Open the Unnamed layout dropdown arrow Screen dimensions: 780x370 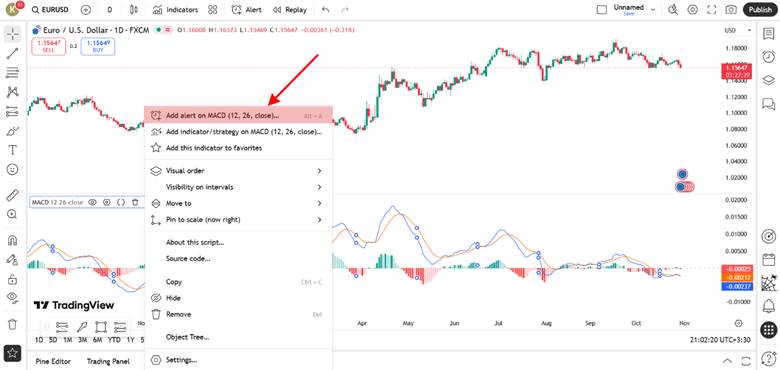coord(653,9)
